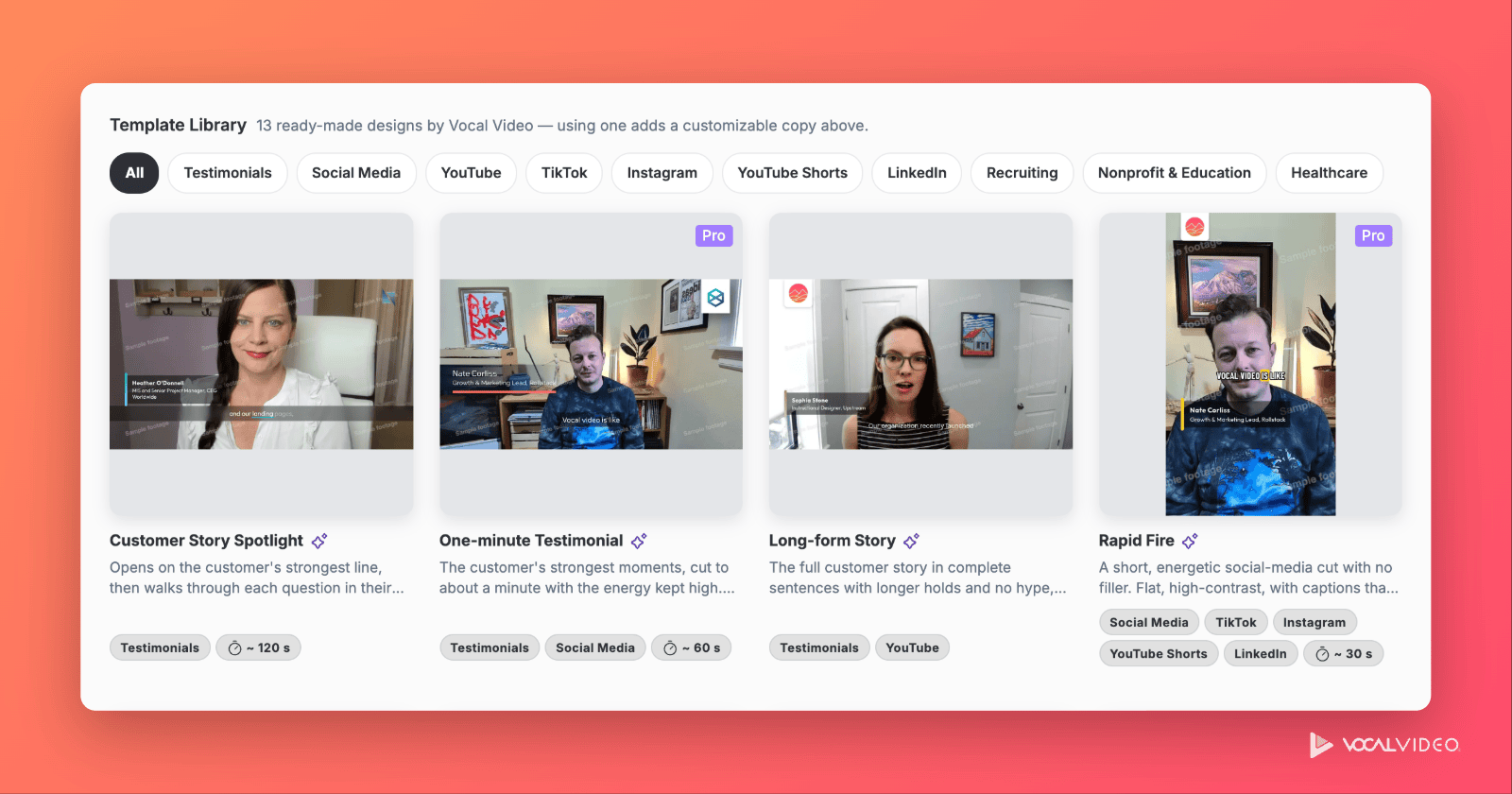Show Instagram templates

click(662, 173)
